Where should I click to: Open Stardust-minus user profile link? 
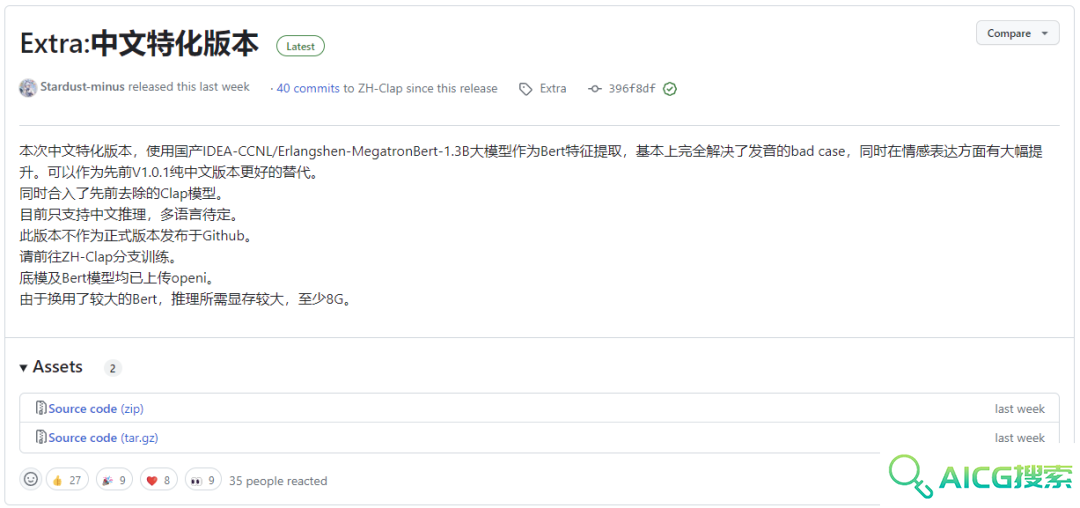tap(83, 87)
